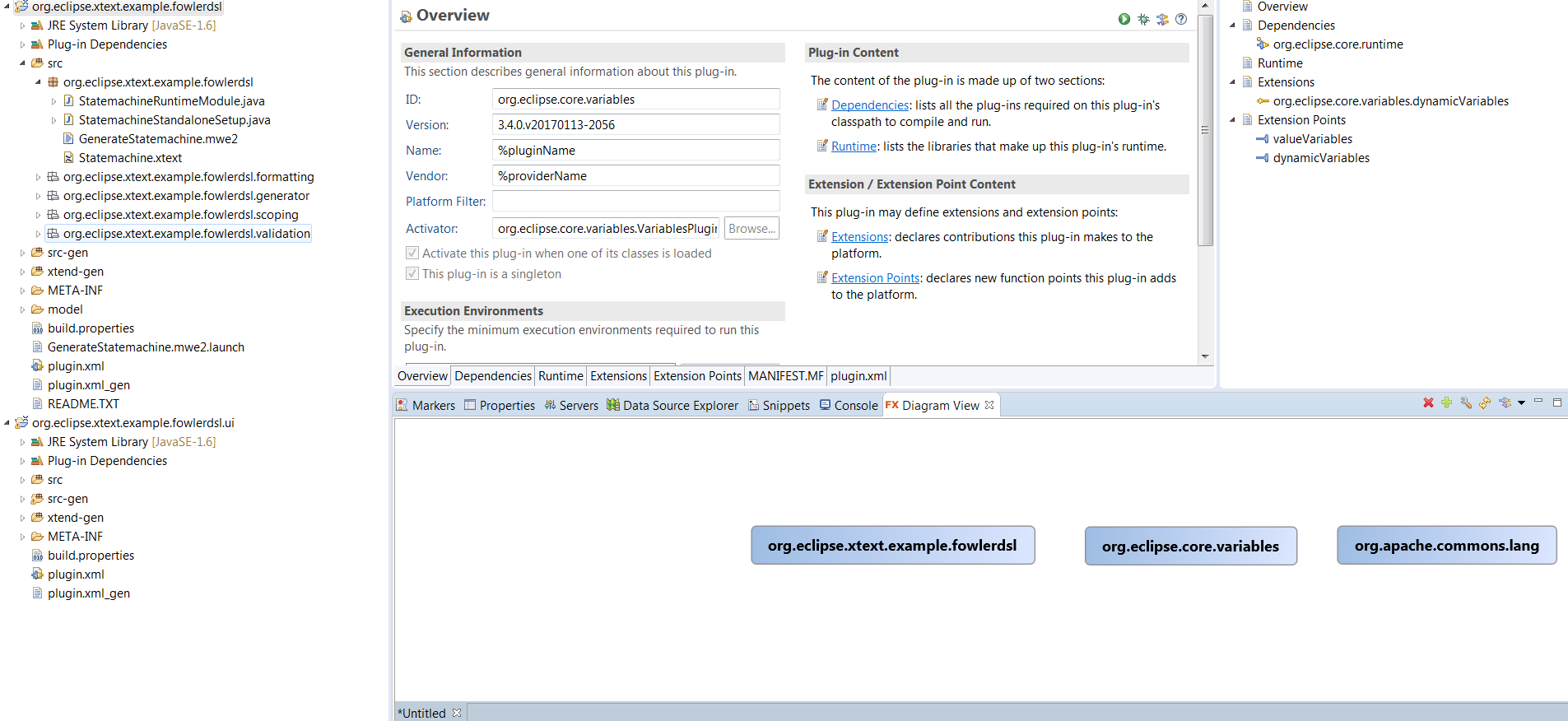The width and height of the screenshot is (1568, 721).
Task: Click the dynamicVariables extension point icon in outline
Action: [1262, 158]
